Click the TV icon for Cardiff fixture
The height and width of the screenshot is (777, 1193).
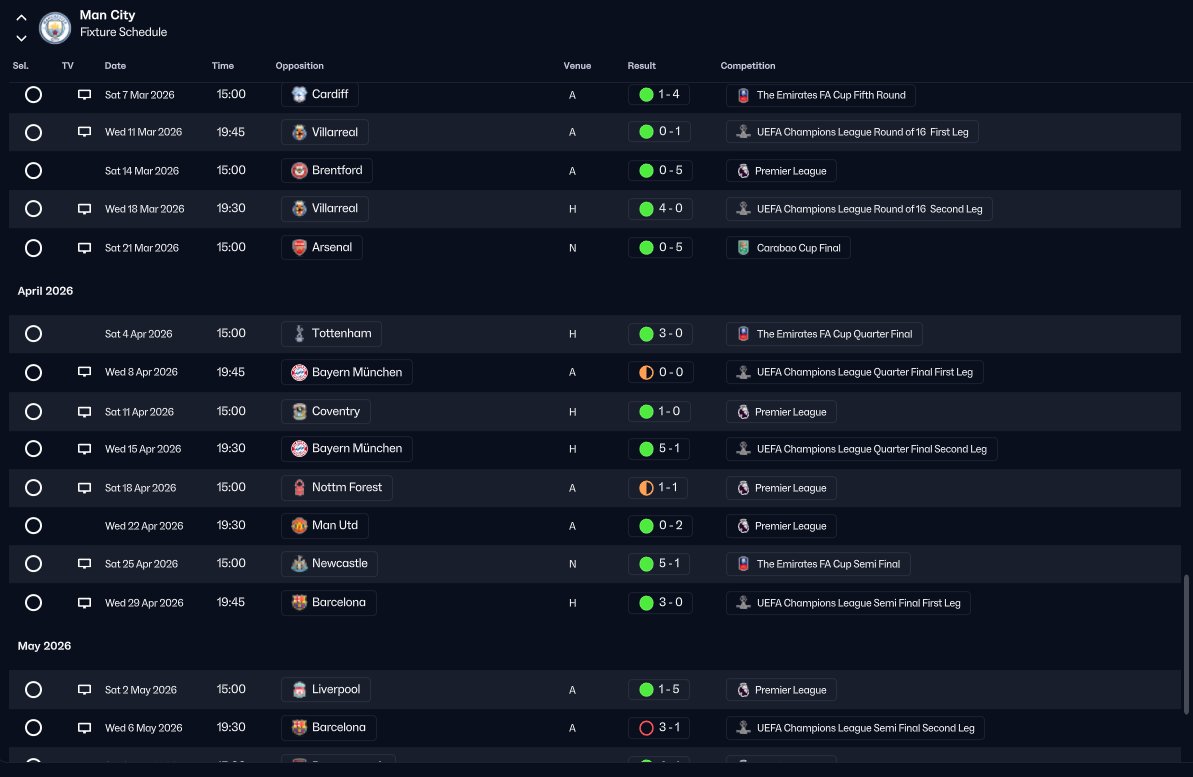84,94
